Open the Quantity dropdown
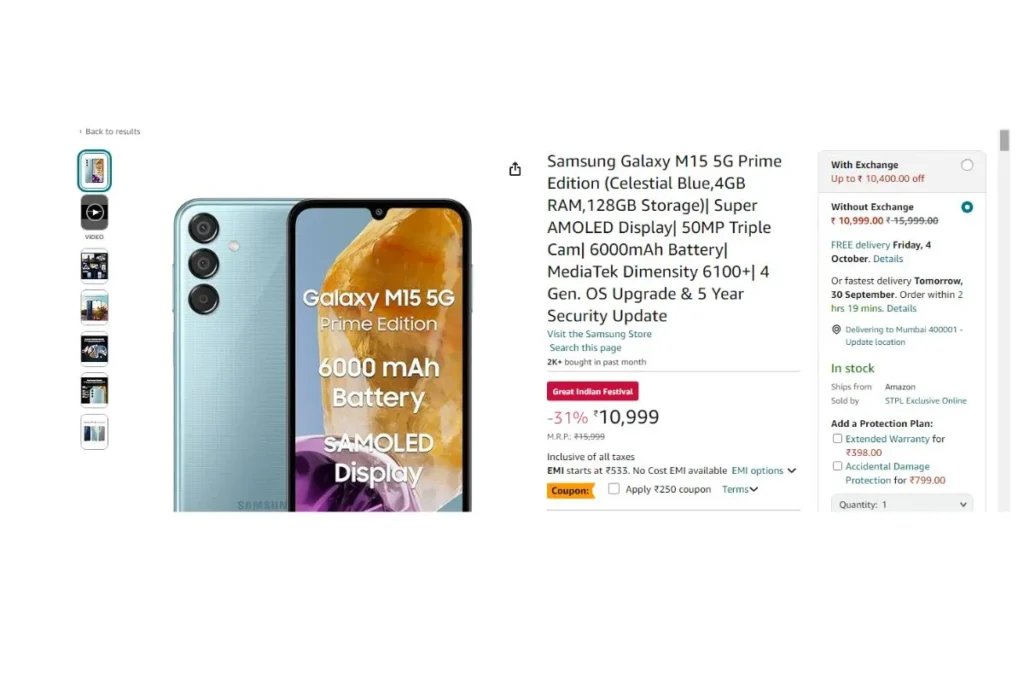 pyautogui.click(x=902, y=504)
